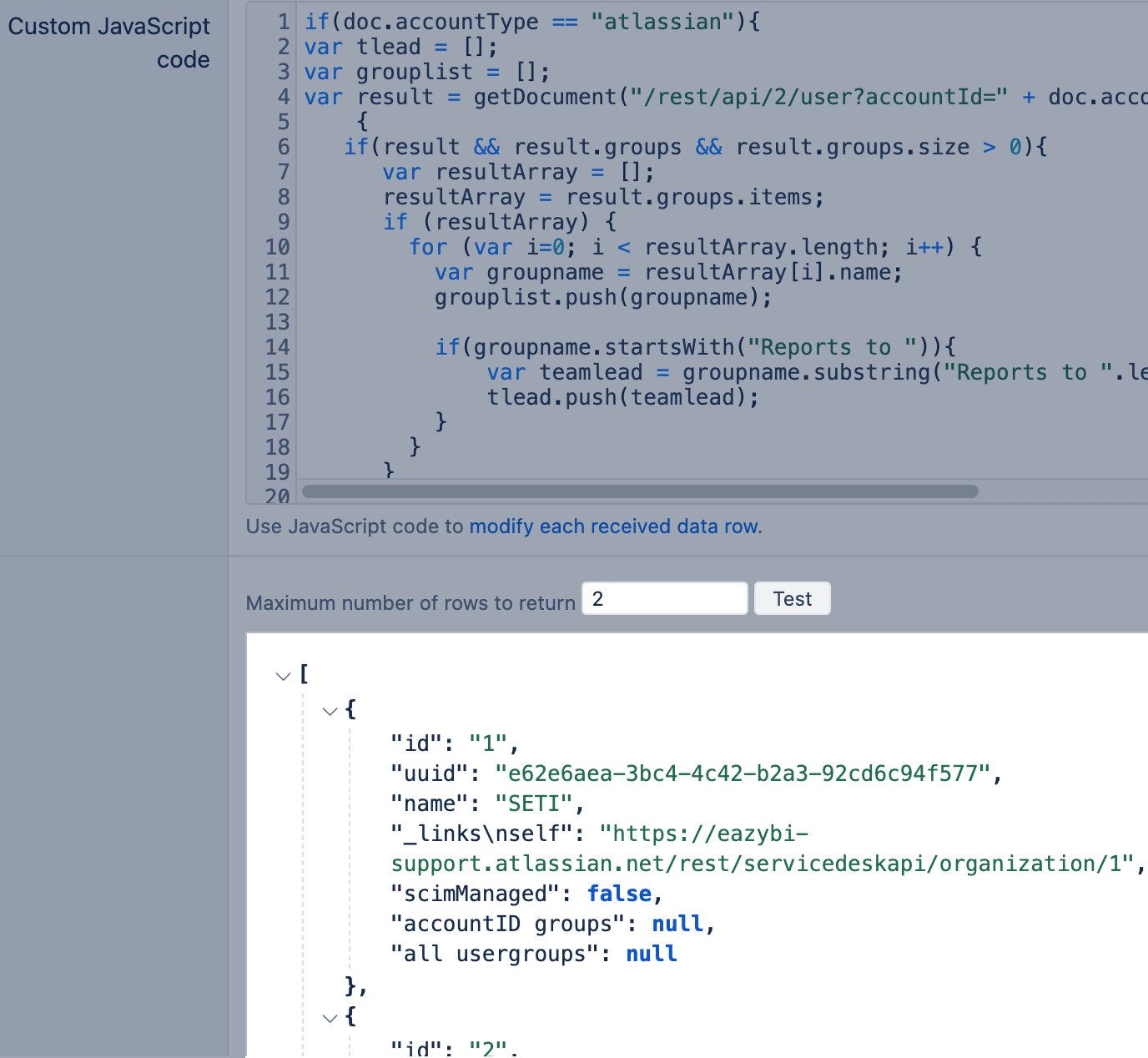Click the "accountID groups" null value

click(677, 924)
